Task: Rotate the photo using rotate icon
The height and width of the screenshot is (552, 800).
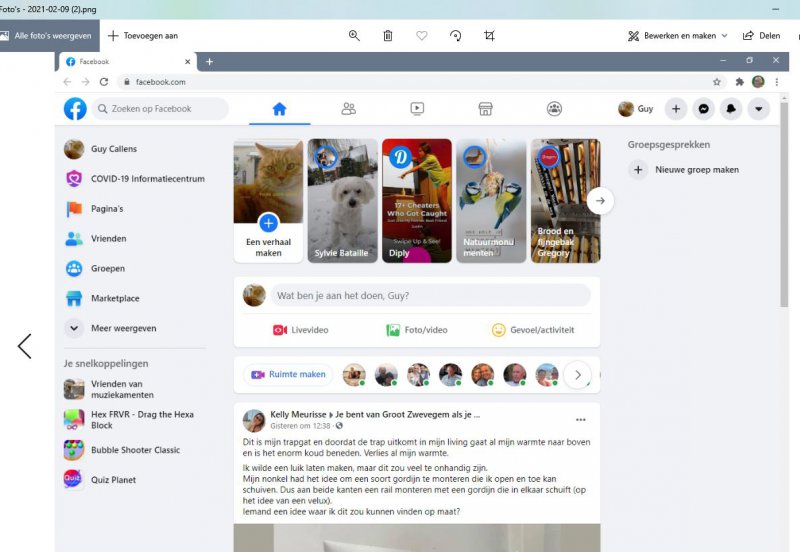Action: [456, 36]
